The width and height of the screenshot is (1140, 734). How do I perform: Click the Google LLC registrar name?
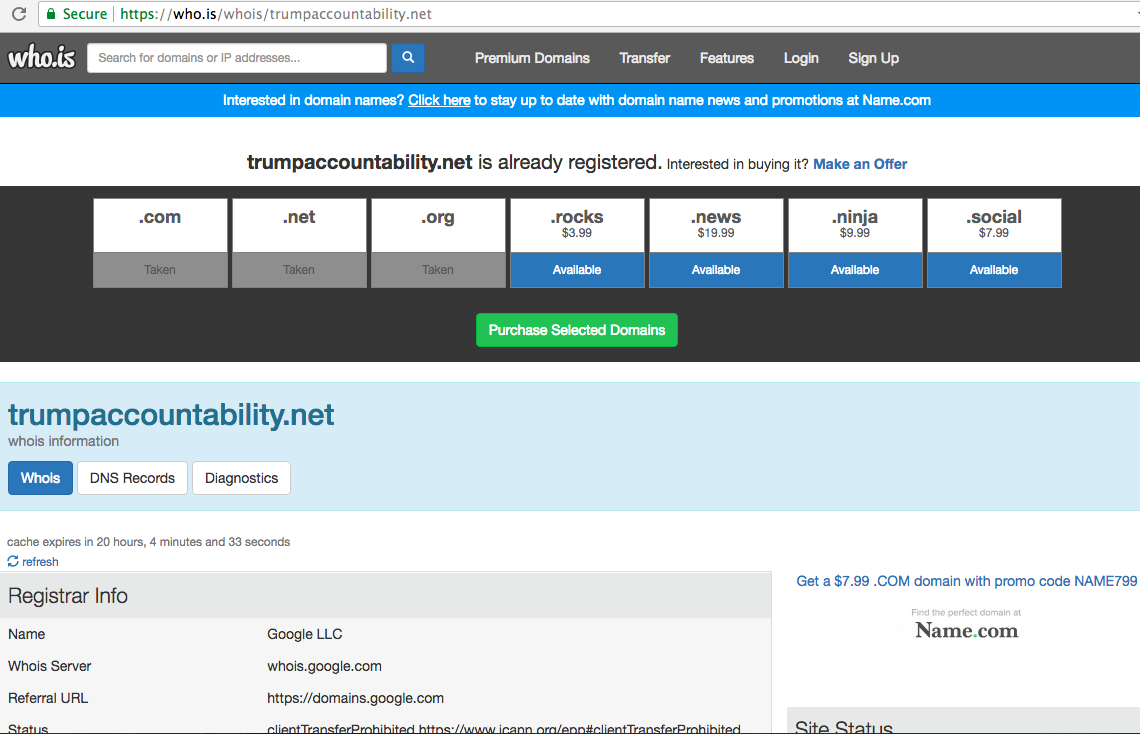(x=305, y=634)
